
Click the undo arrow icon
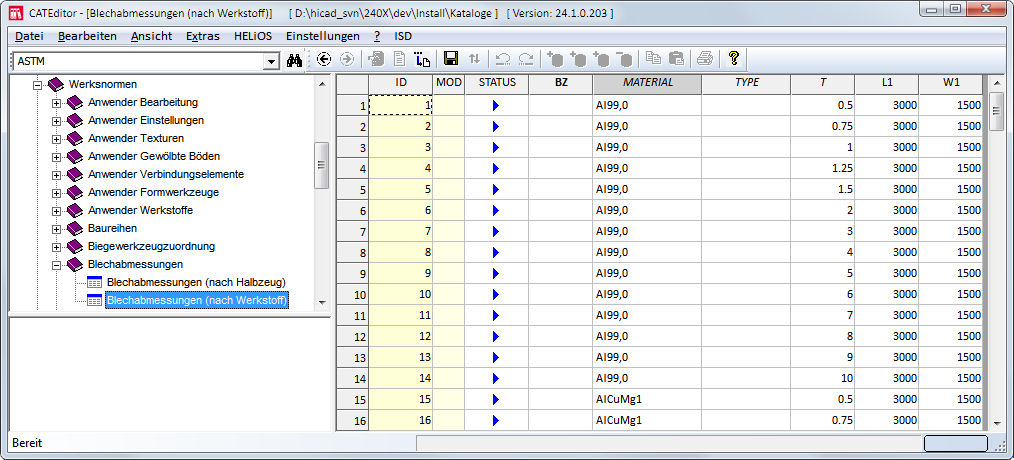[x=503, y=60]
